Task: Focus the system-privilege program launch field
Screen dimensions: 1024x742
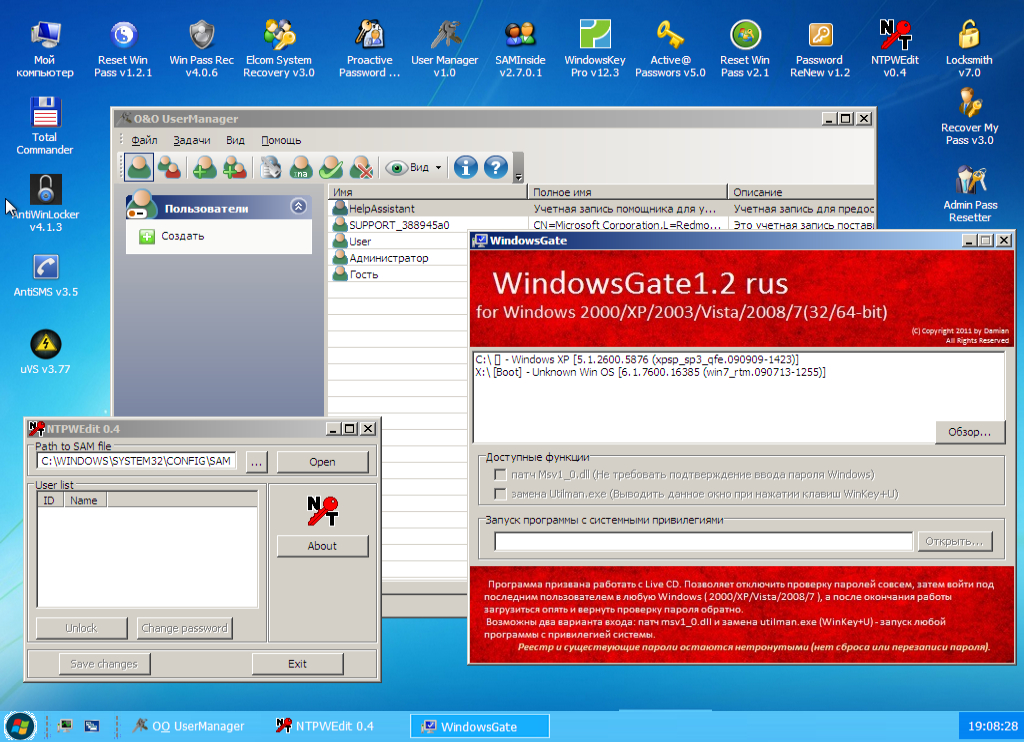Action: [703, 541]
